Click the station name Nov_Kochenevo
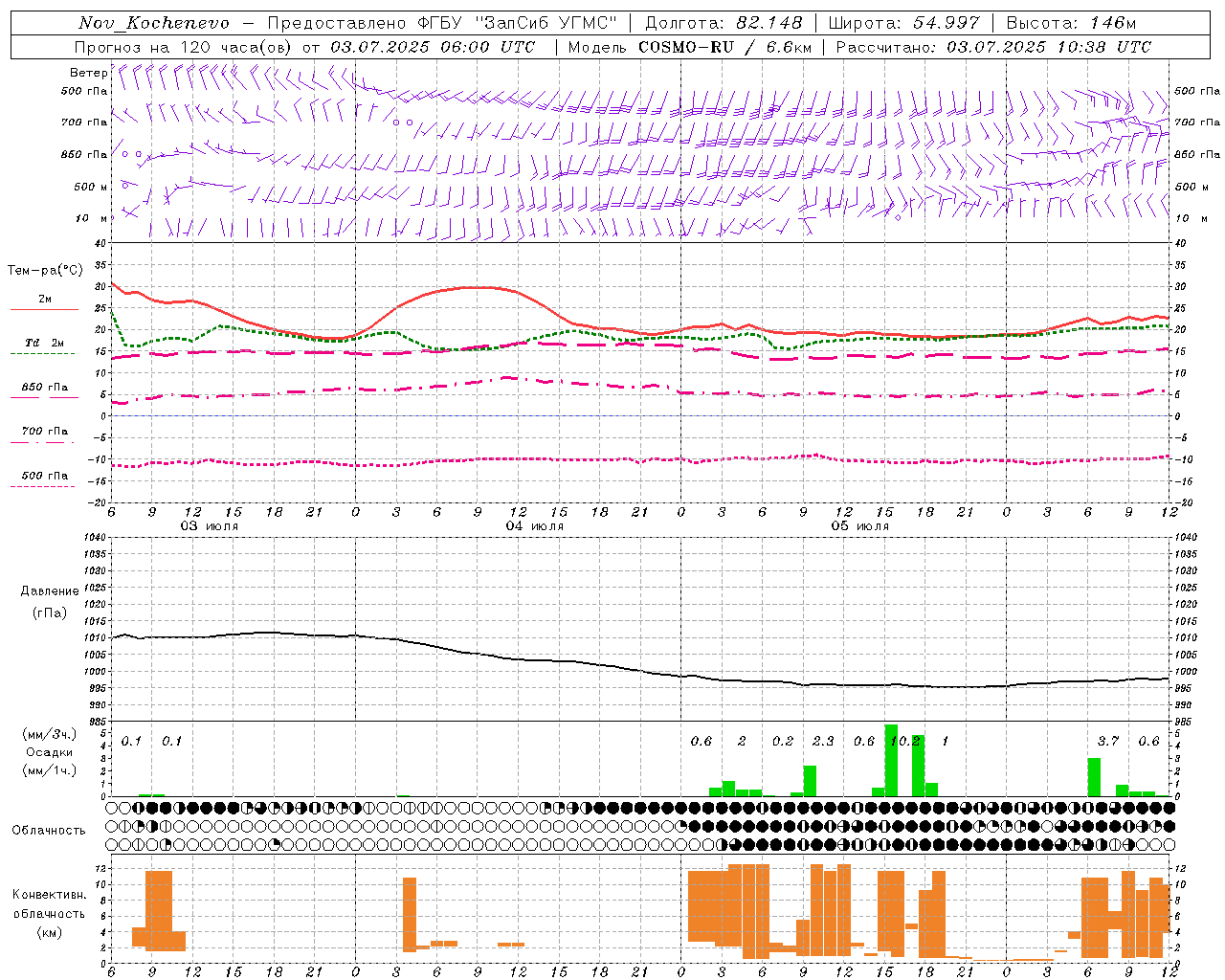Screen dimensions: 1225x980 [154, 23]
